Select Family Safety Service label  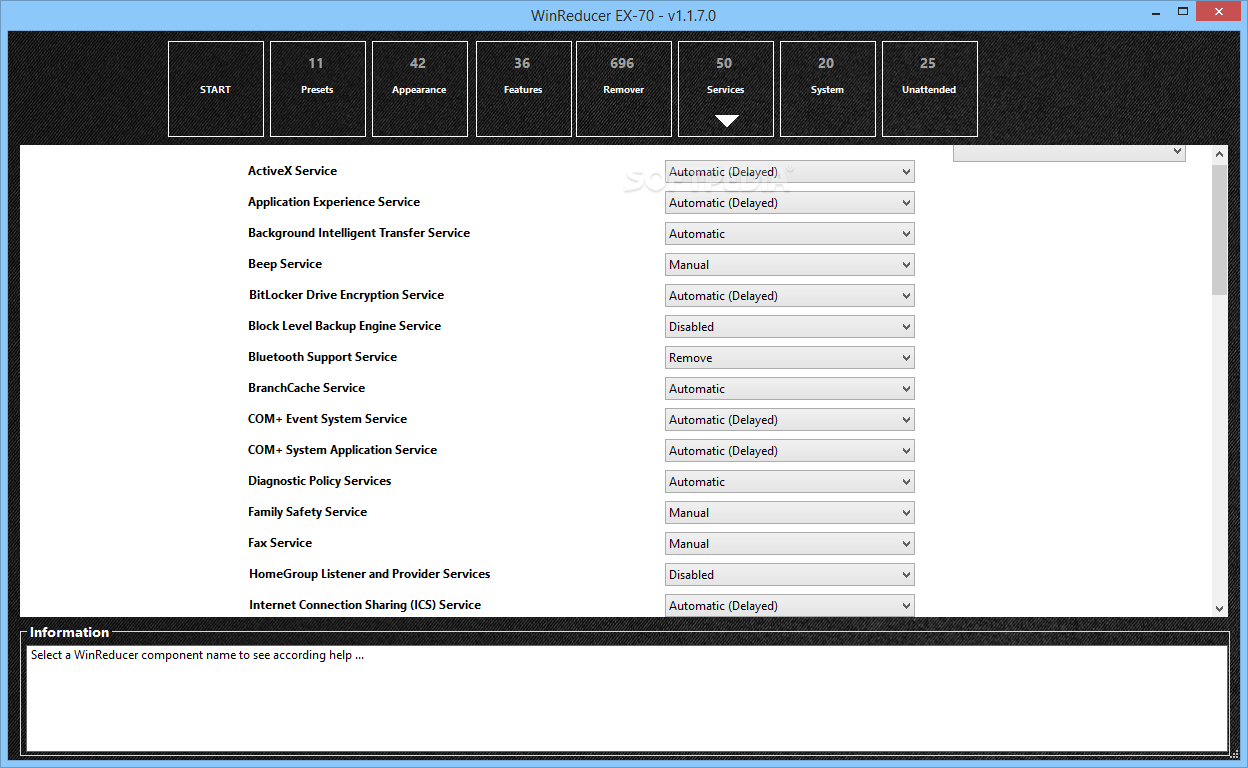click(307, 512)
